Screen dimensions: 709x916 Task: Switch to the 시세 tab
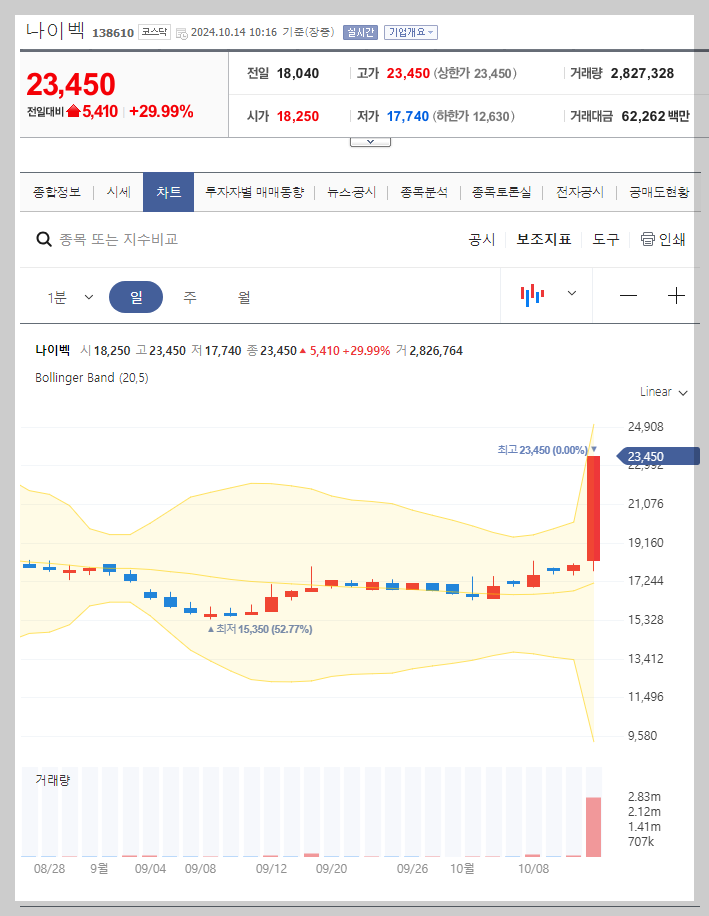119,191
